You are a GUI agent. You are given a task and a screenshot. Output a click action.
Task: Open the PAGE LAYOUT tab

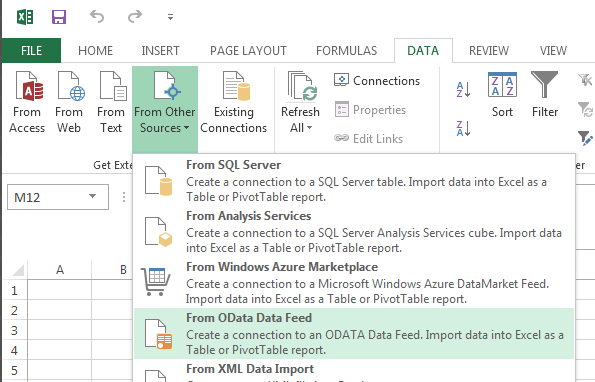point(248,50)
